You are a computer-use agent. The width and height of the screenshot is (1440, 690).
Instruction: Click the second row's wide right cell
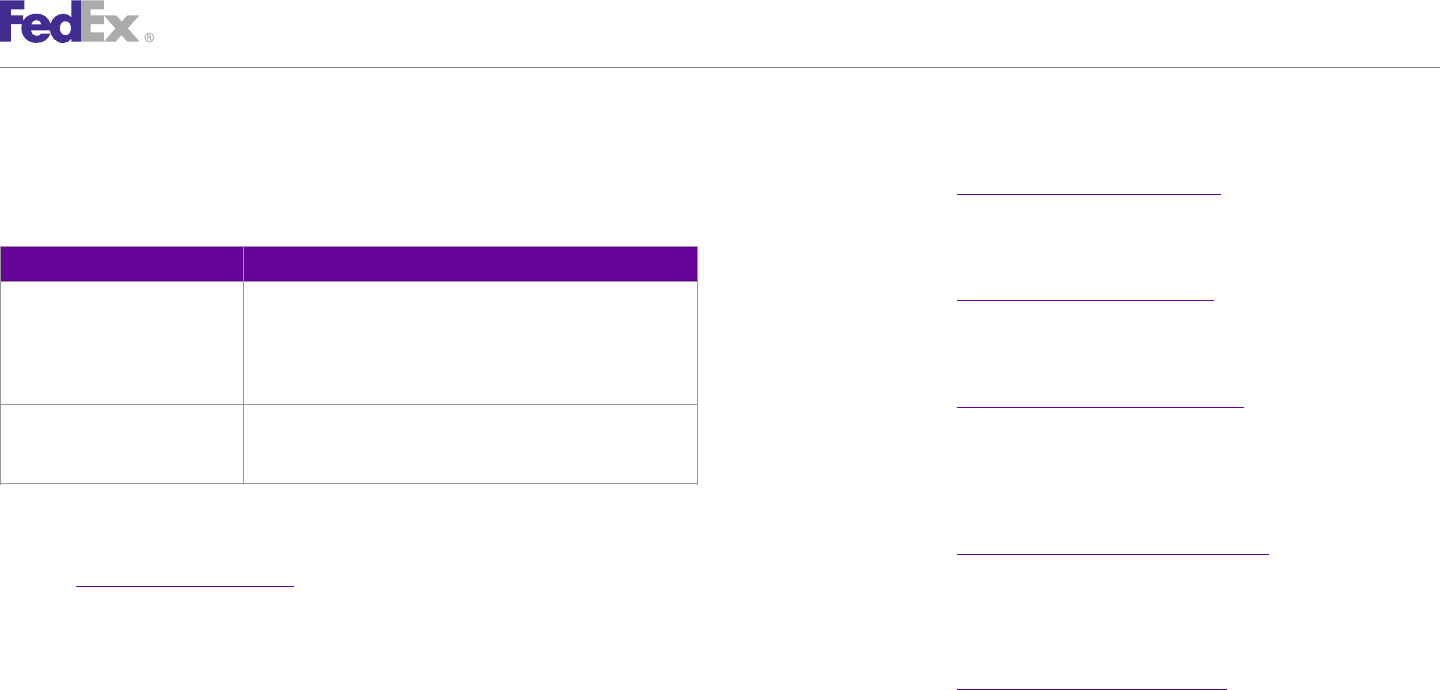471,444
